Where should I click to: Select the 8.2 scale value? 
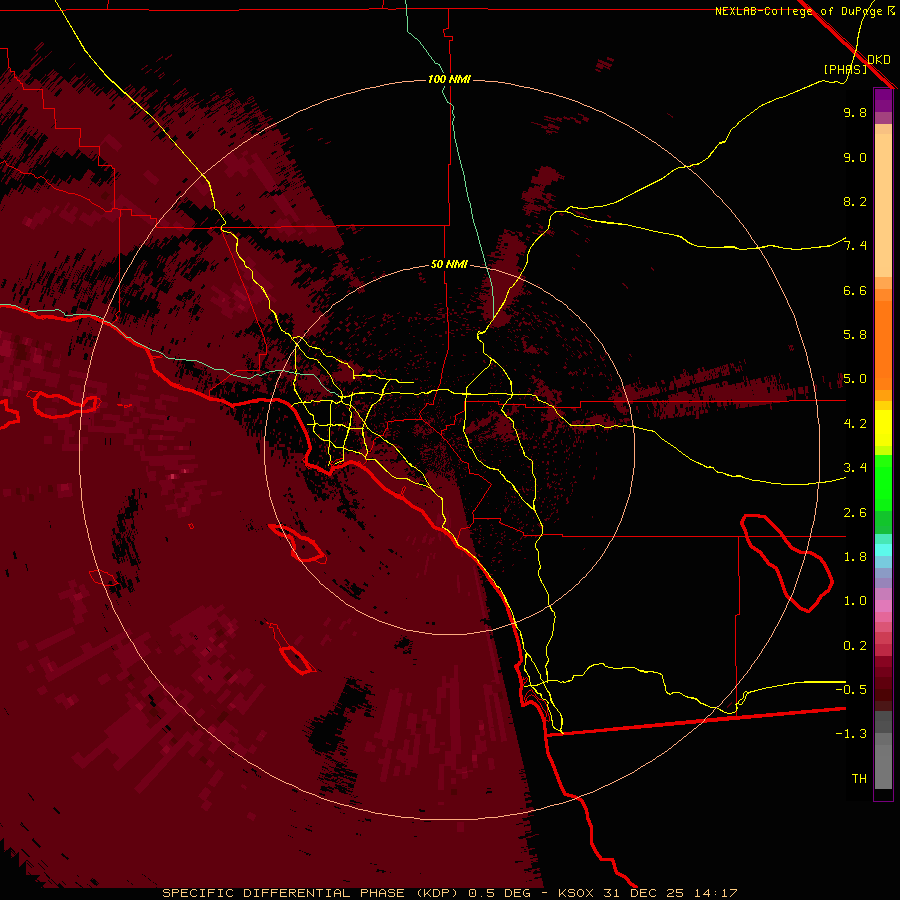pyautogui.click(x=855, y=201)
